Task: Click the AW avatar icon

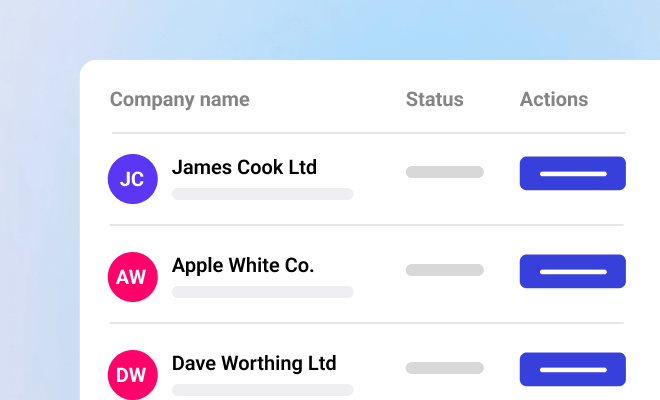Action: pyautogui.click(x=132, y=277)
